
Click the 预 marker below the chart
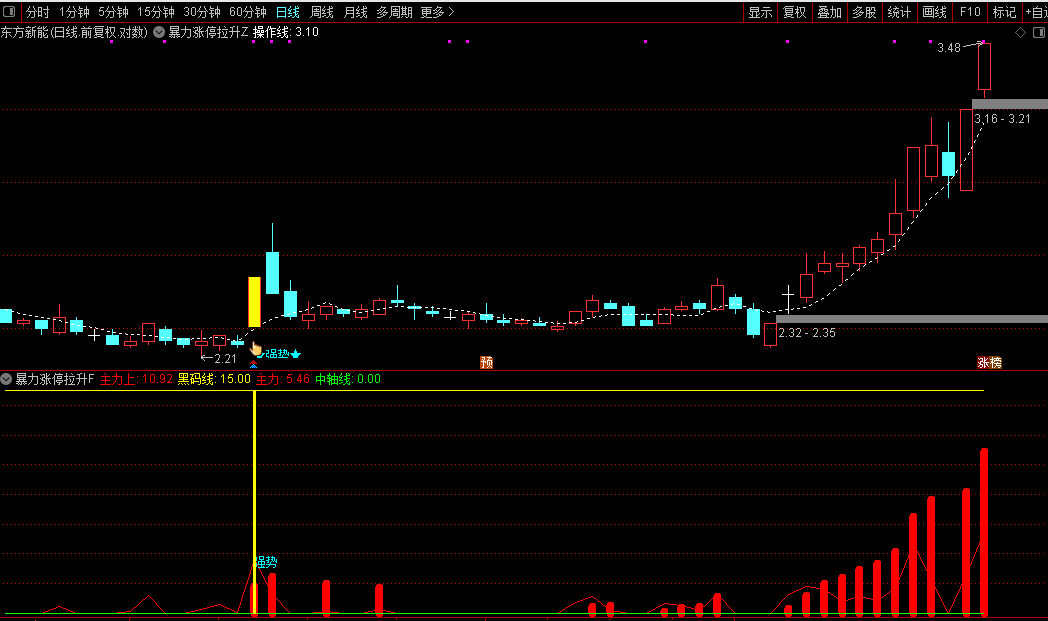tap(487, 362)
